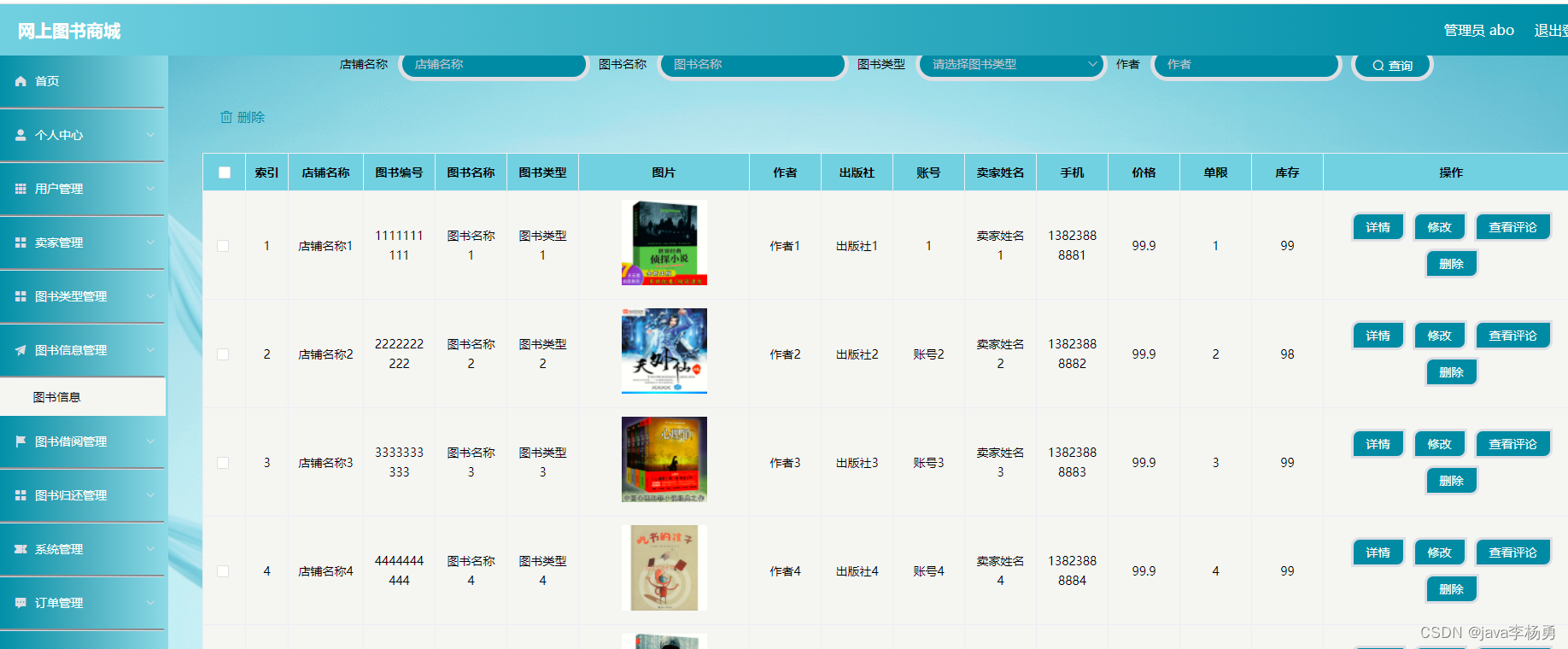This screenshot has width=1568, height=649.
Task: Open 订单管理 sidebar menu
Action: pyautogui.click(x=82, y=603)
